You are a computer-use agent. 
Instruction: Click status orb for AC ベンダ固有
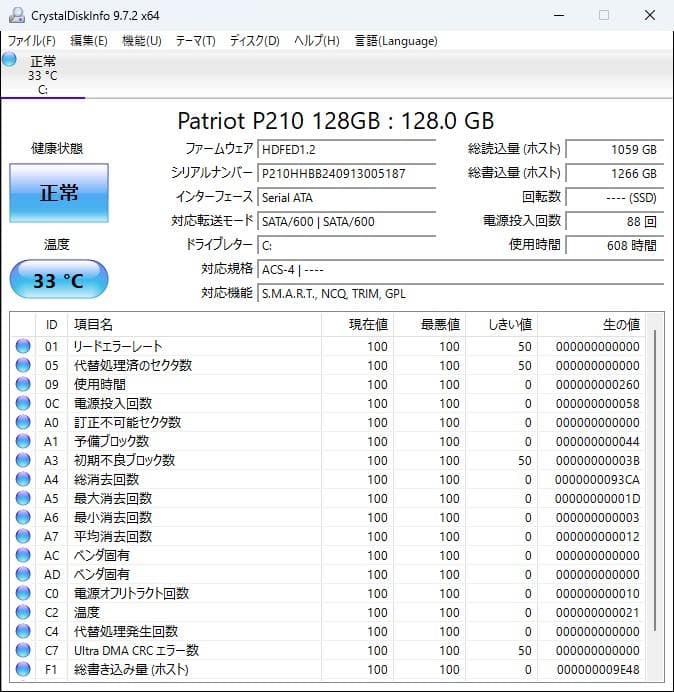23,555
